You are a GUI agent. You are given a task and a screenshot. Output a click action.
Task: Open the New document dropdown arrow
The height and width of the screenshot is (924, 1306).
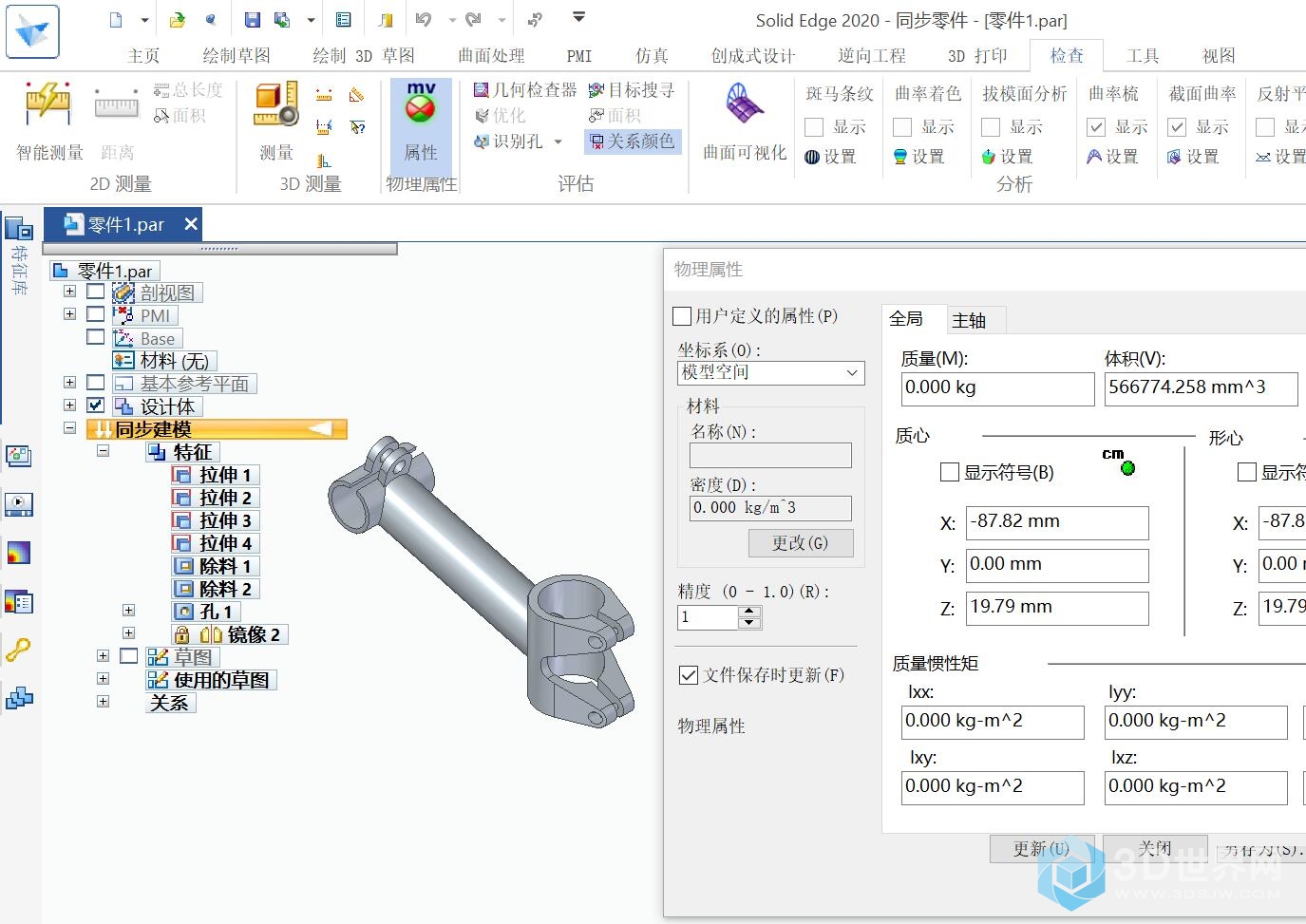144,20
